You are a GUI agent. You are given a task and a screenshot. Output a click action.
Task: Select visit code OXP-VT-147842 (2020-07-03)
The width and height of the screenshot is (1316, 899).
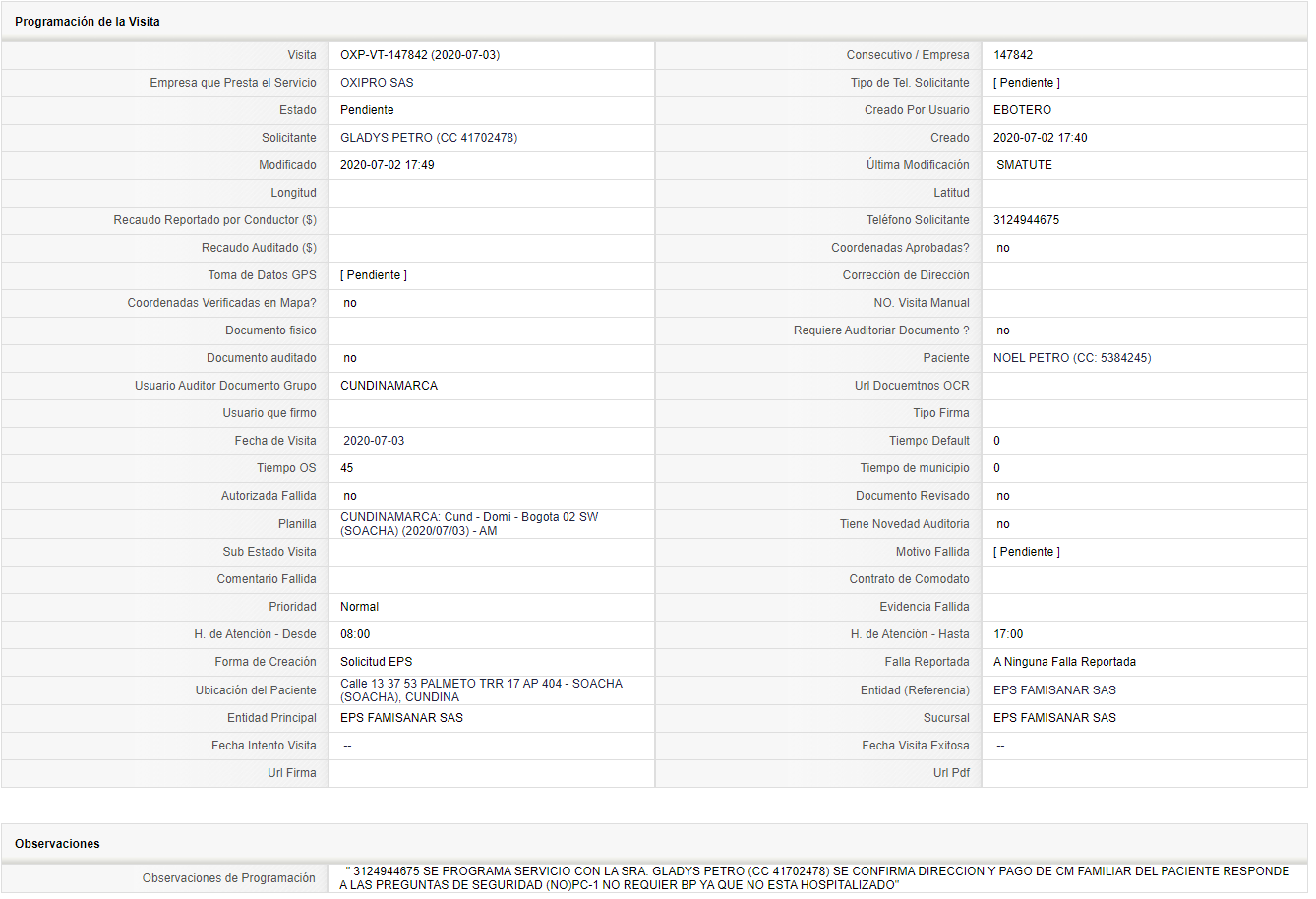point(420,55)
